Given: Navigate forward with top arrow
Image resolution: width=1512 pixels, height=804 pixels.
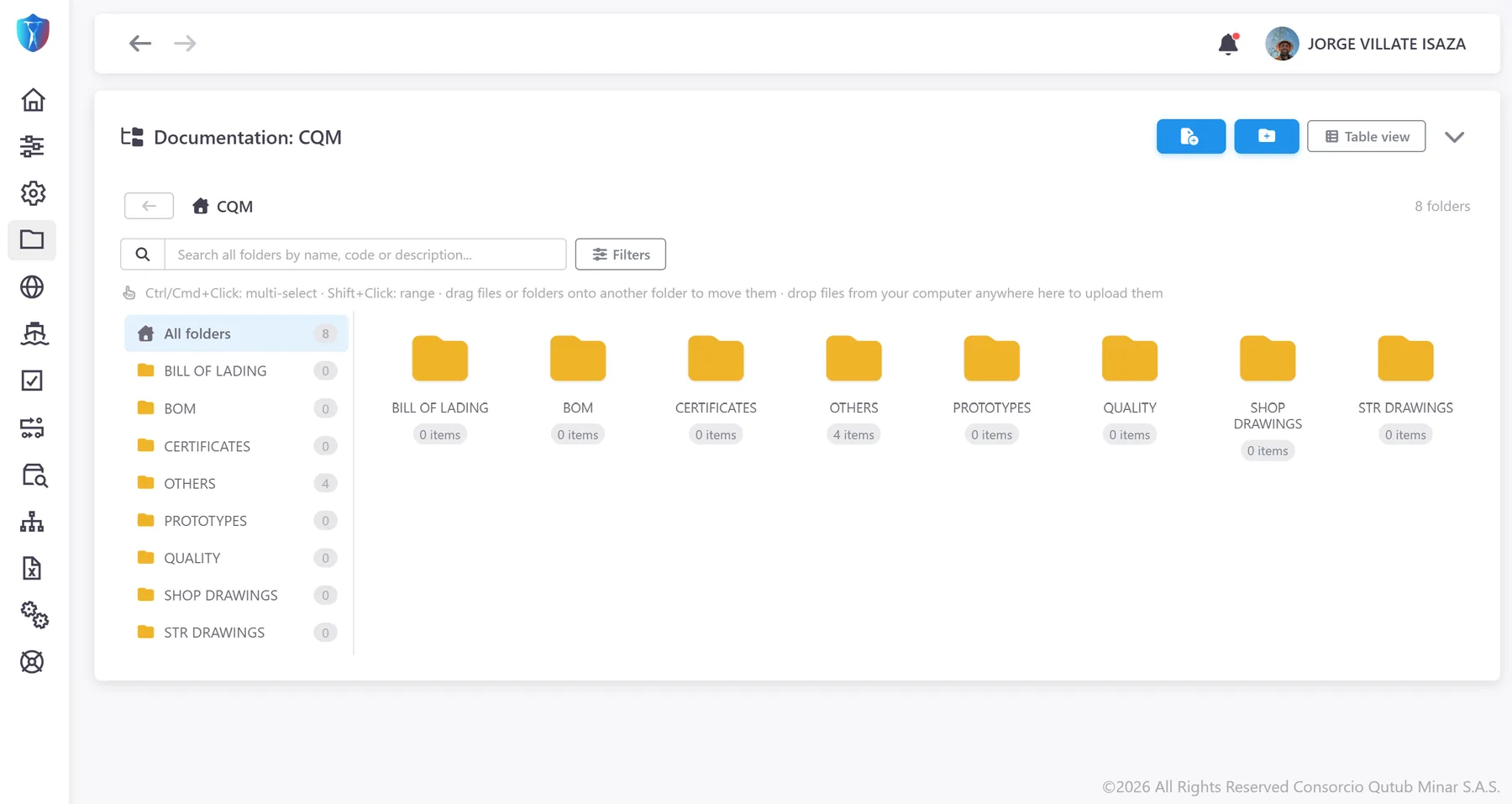Looking at the screenshot, I should (185, 43).
